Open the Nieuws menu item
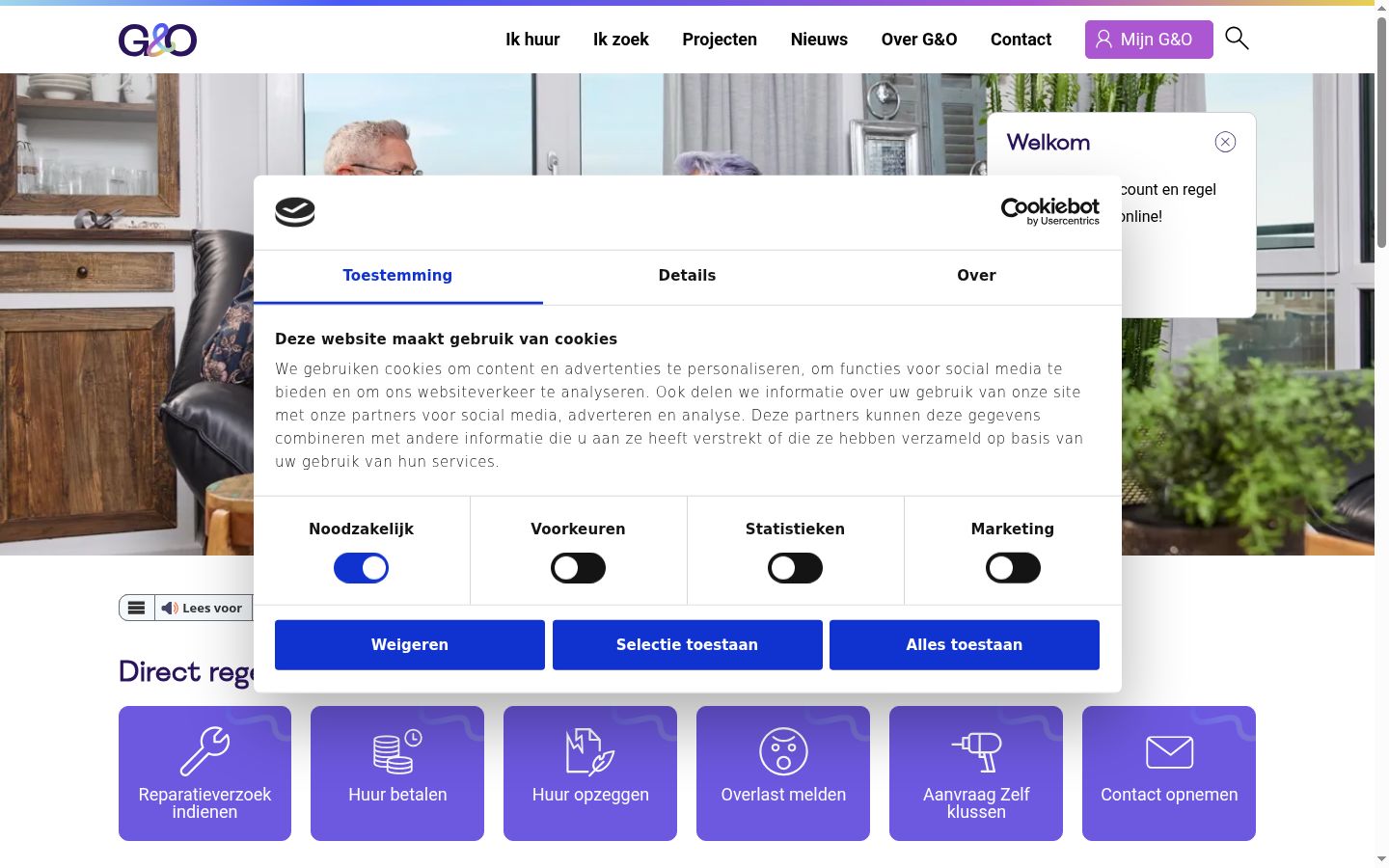Image resolution: width=1389 pixels, height=868 pixels. point(819,40)
